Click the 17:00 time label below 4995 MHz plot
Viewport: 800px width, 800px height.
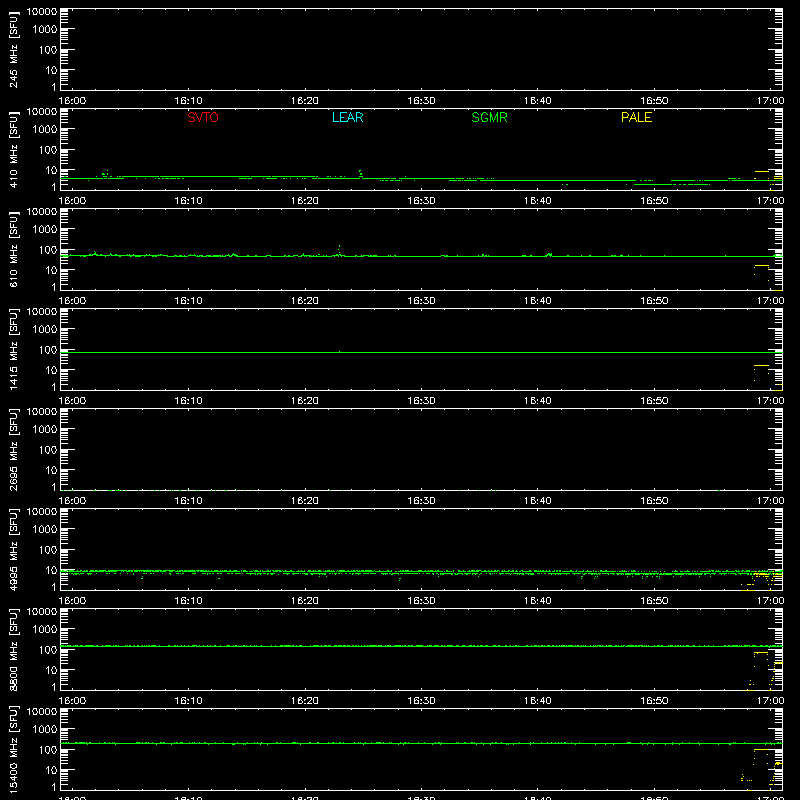click(x=770, y=601)
